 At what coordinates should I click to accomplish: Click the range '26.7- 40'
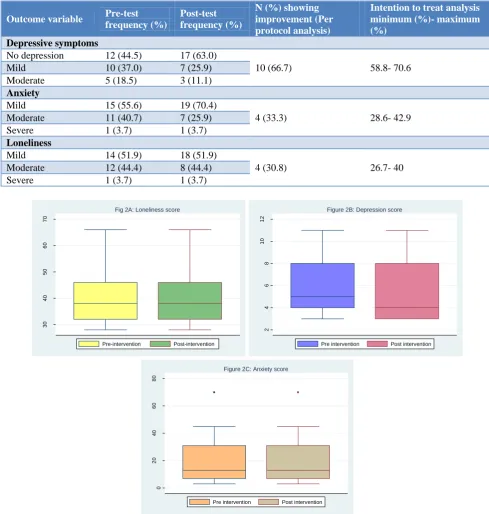pyautogui.click(x=387, y=168)
